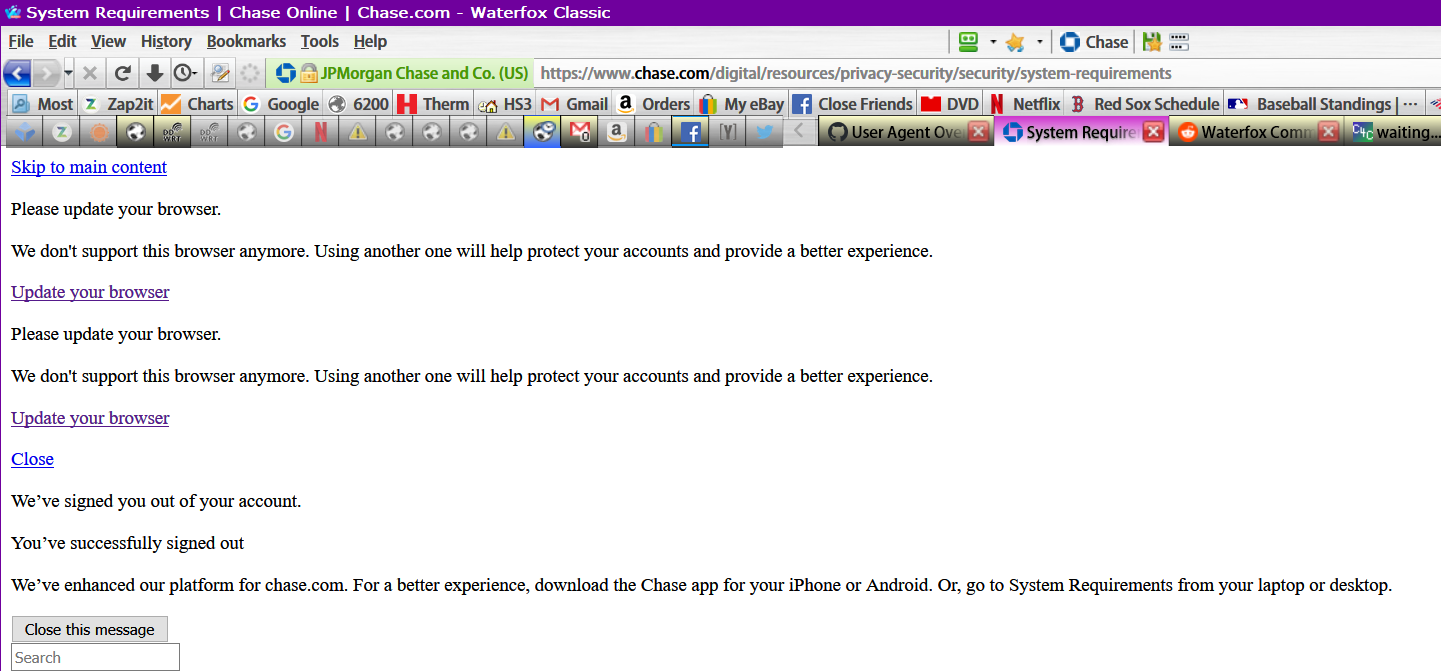The image size is (1441, 671).
Task: Click the Close this message button
Action: 90,629
